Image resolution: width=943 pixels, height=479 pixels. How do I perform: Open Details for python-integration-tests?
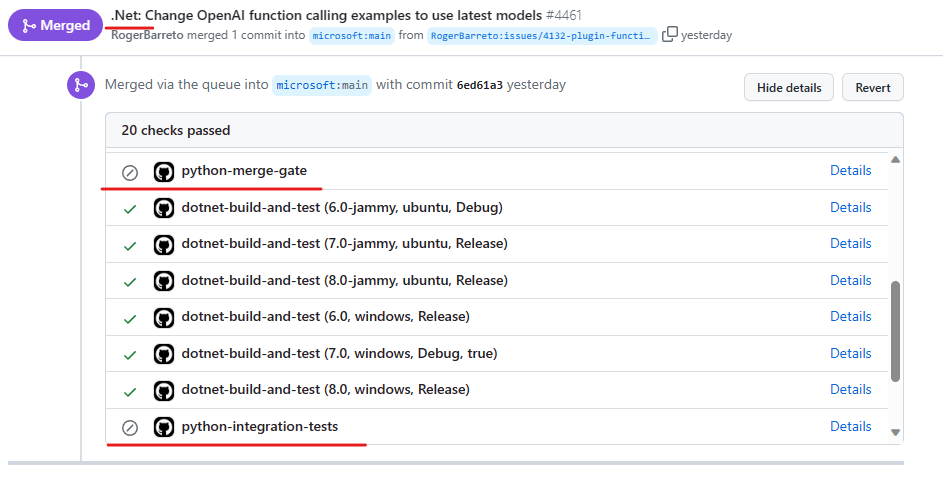(850, 426)
